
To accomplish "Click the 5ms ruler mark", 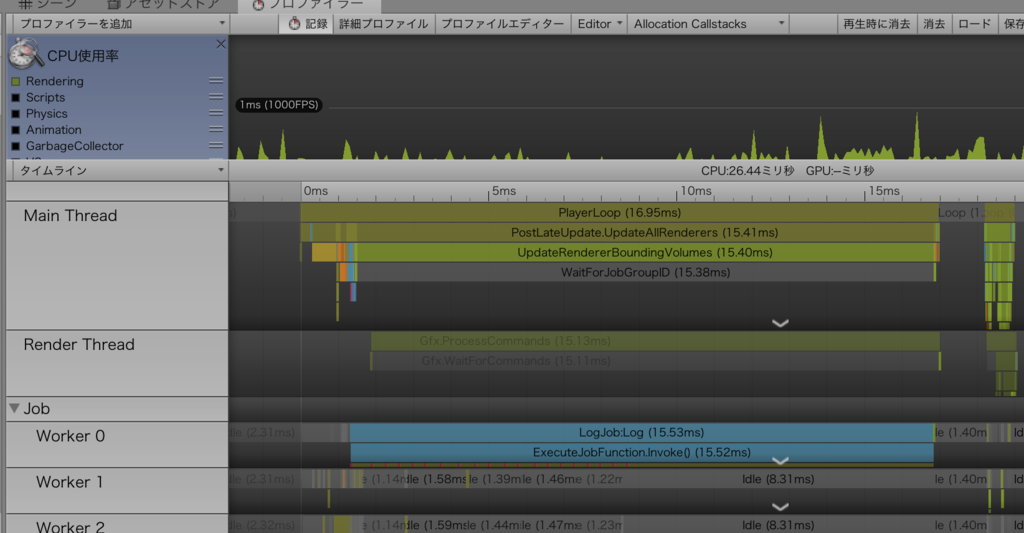I will coord(504,191).
